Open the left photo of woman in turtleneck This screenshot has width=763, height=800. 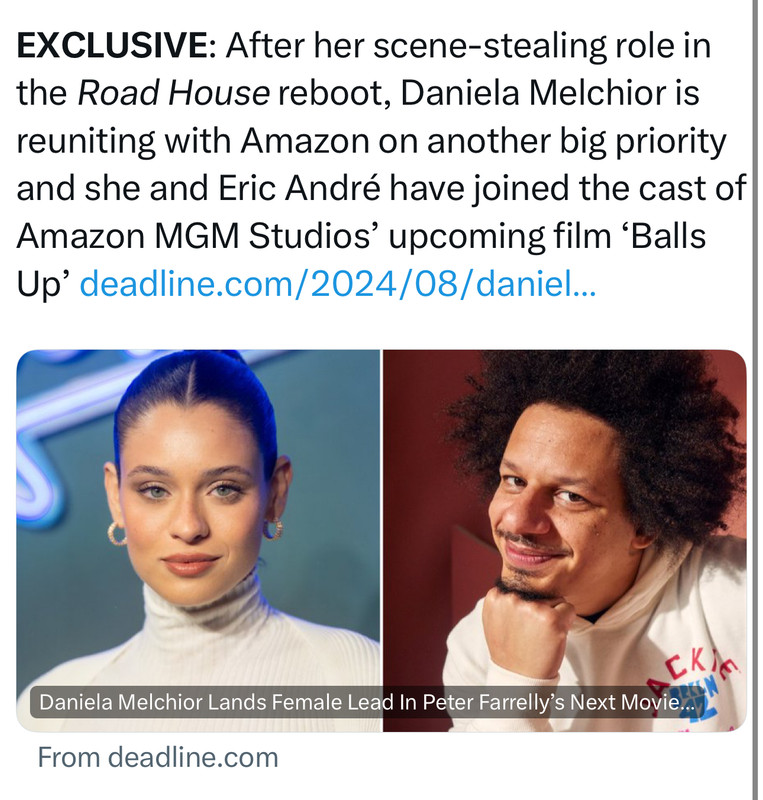199,540
